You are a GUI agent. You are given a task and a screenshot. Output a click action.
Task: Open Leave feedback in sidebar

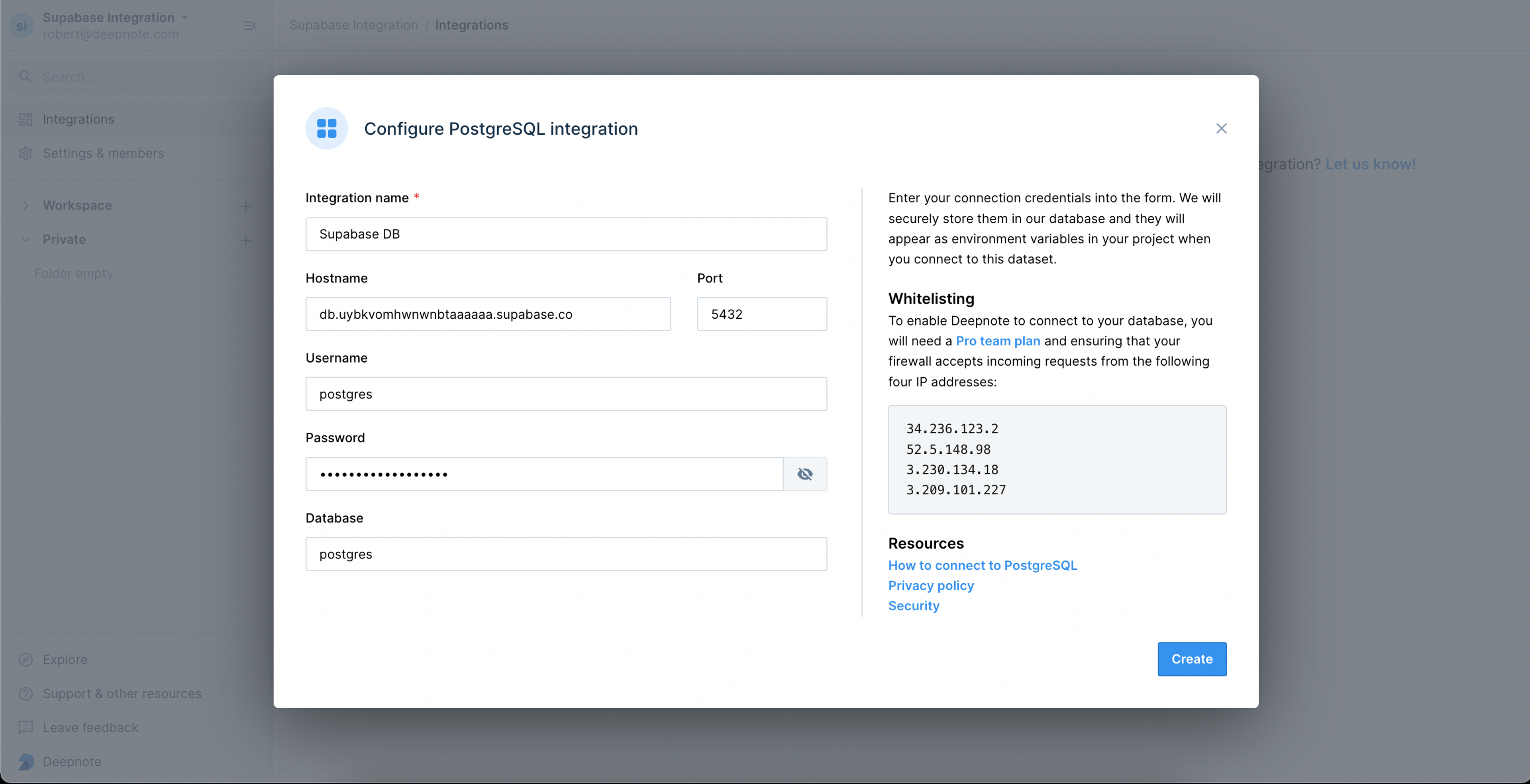pos(90,727)
